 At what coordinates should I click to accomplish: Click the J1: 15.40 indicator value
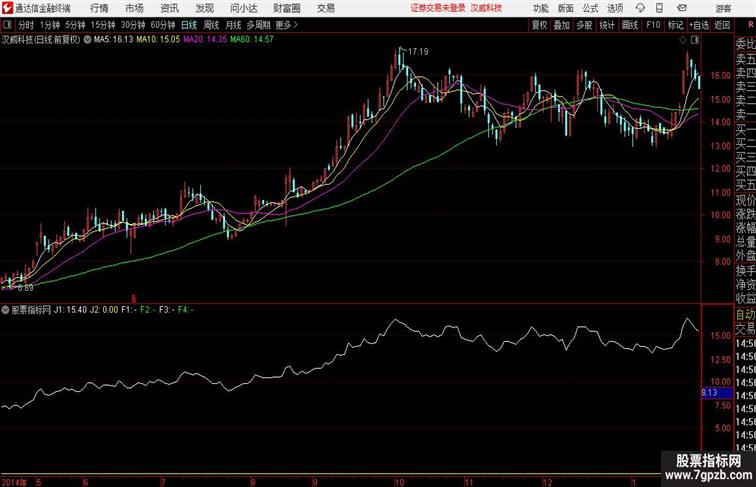click(x=70, y=310)
